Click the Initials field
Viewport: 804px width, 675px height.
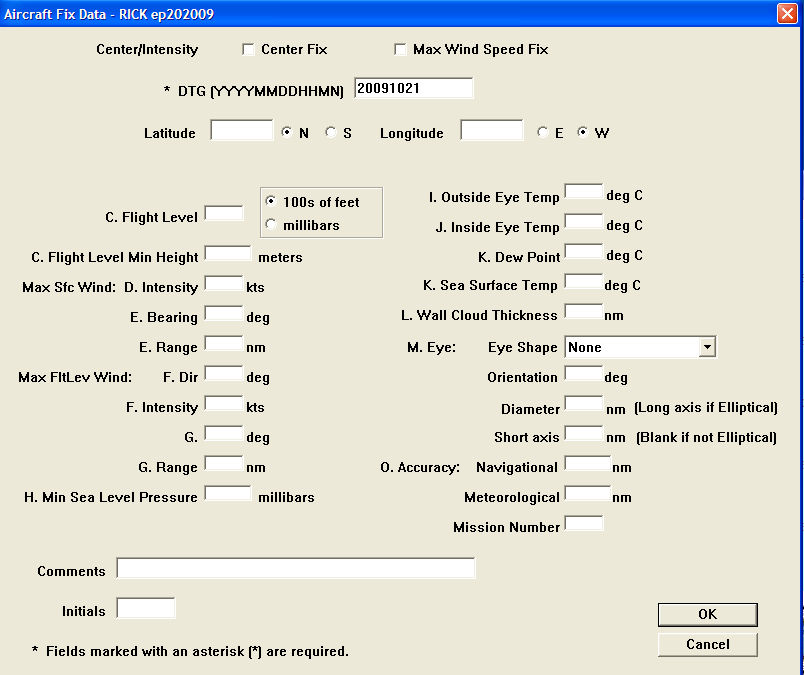coord(146,607)
